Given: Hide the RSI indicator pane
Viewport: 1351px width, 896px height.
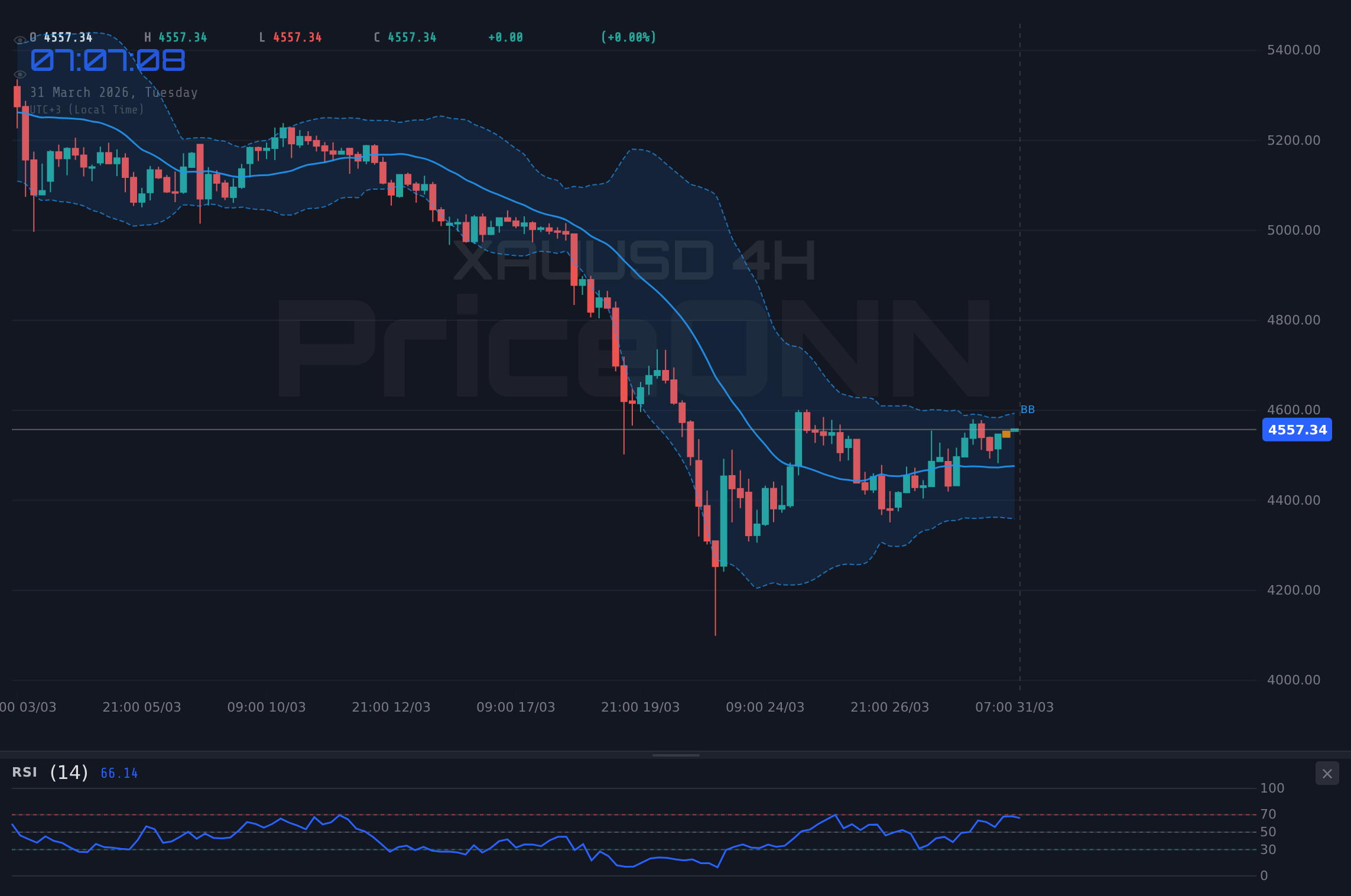Looking at the screenshot, I should [1327, 773].
